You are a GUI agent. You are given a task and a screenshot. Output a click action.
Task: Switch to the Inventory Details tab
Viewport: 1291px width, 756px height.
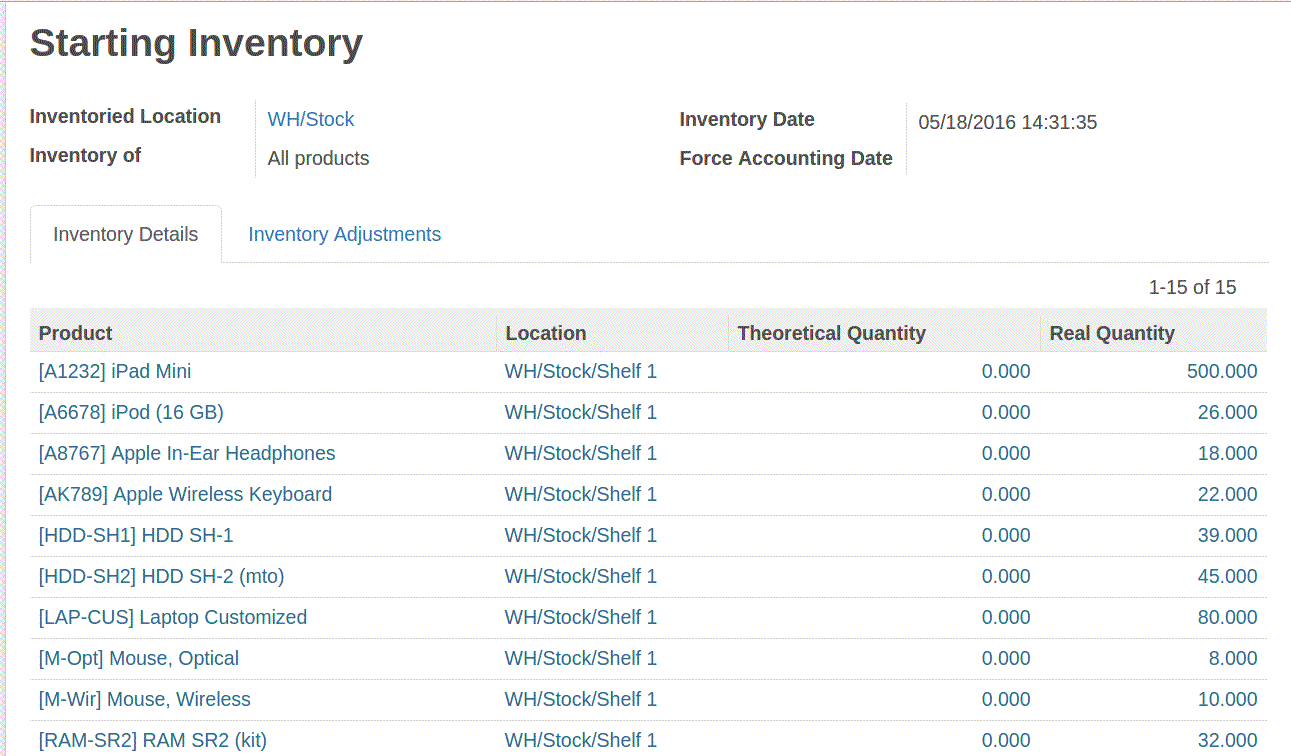coord(126,235)
